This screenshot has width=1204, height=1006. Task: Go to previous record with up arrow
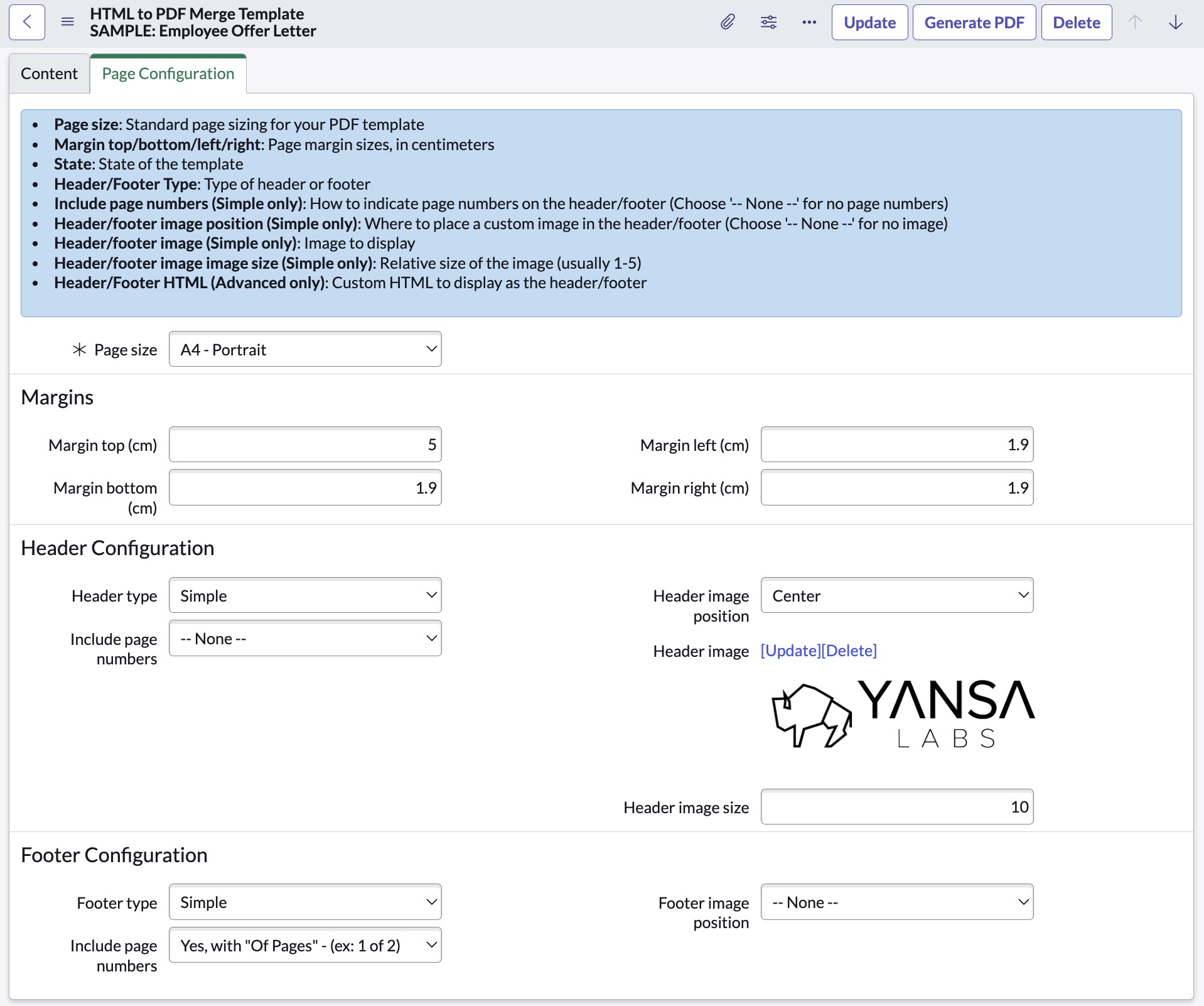click(x=1135, y=22)
